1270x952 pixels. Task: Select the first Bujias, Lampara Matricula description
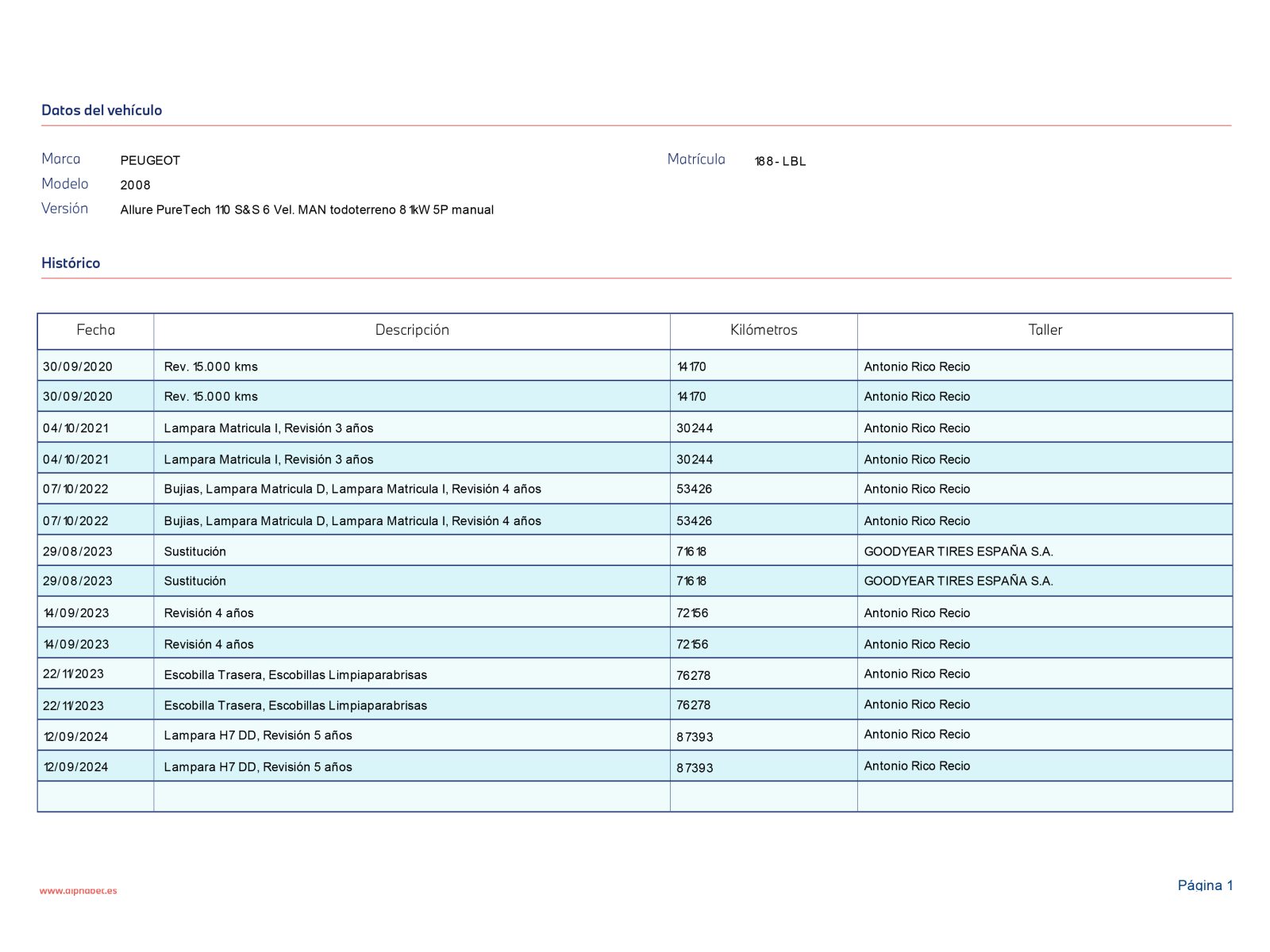coord(352,489)
